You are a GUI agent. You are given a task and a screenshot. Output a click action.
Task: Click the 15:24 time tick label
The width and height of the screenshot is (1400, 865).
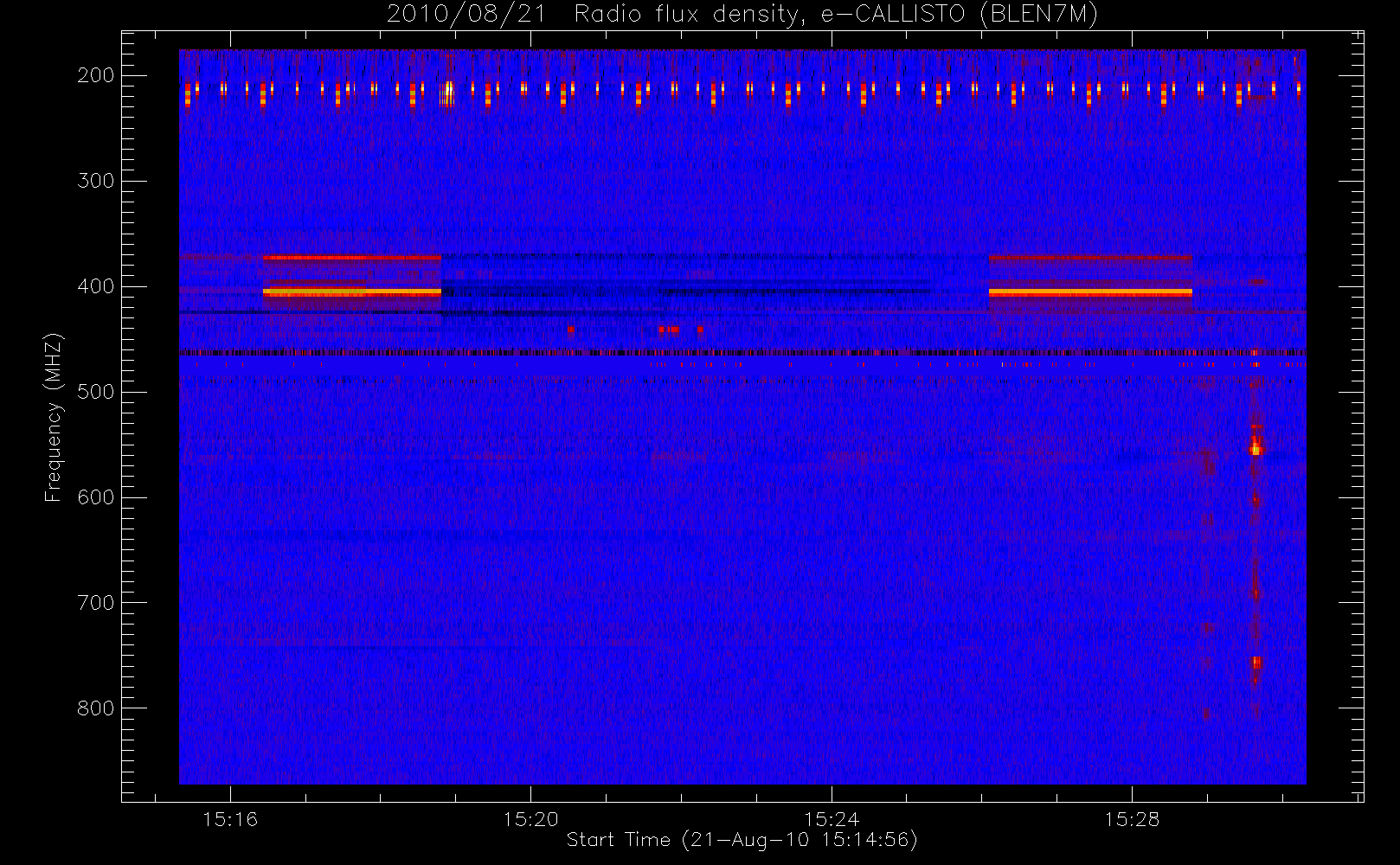[x=831, y=818]
